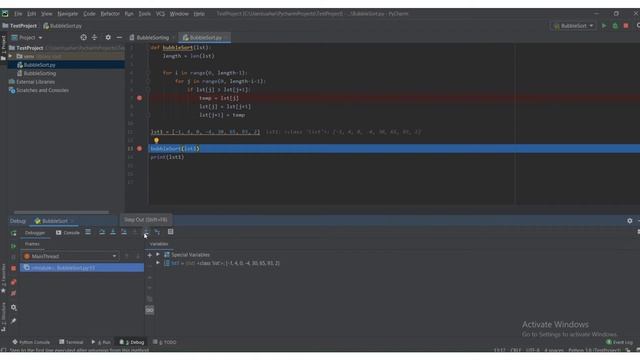The height and width of the screenshot is (360, 640).
Task: Toggle breakpoint on temp = lst[j] line
Action: 140,98
